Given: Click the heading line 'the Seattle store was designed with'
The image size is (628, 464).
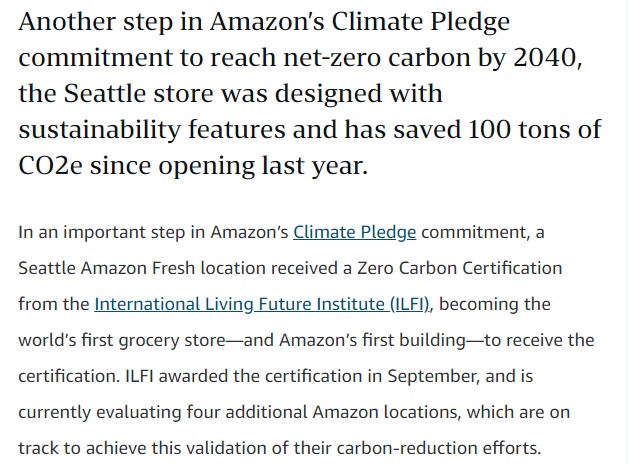Looking at the screenshot, I should pyautogui.click(x=230, y=94).
